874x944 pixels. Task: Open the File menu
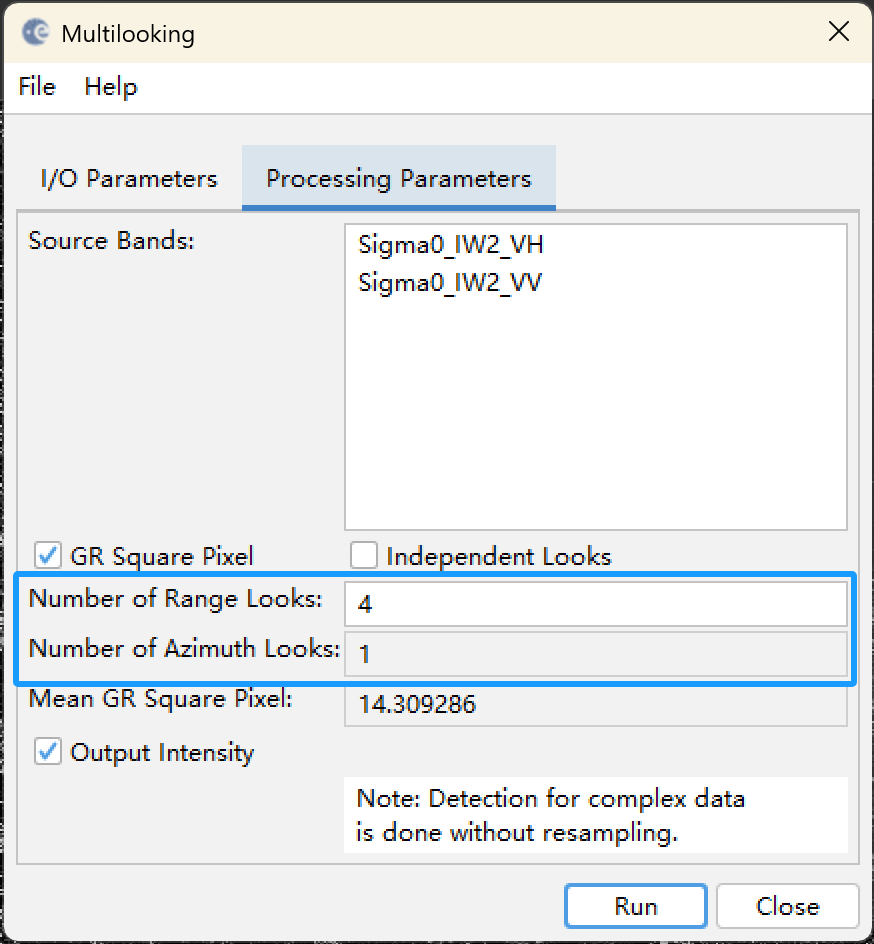pos(37,87)
